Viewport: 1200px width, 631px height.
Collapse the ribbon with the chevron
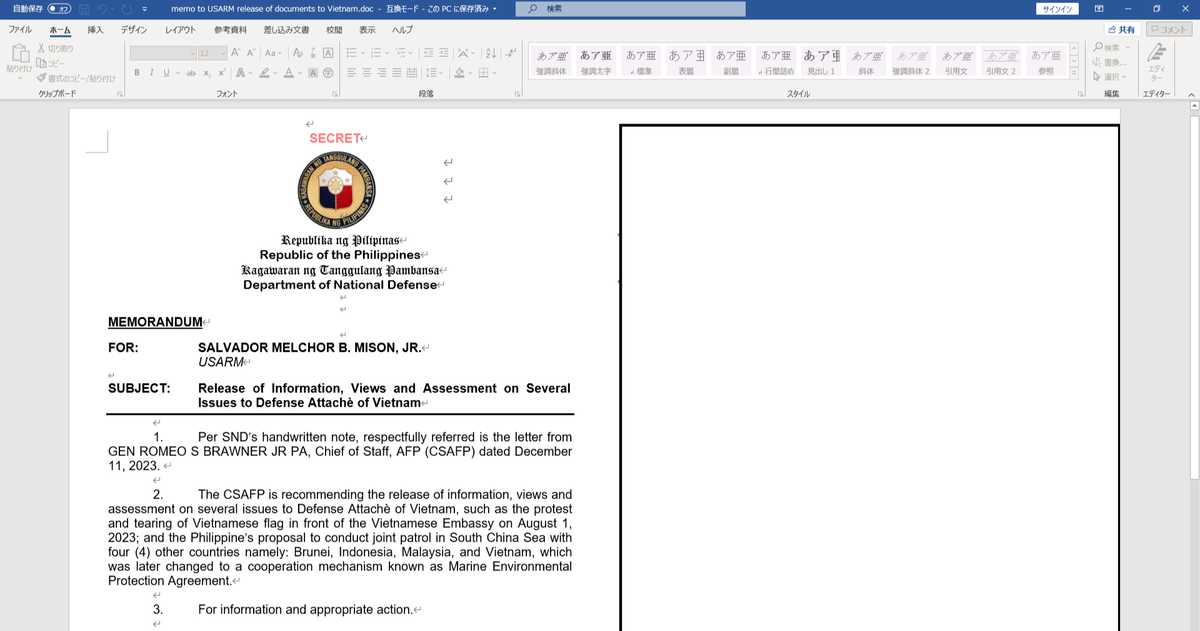(1190, 93)
